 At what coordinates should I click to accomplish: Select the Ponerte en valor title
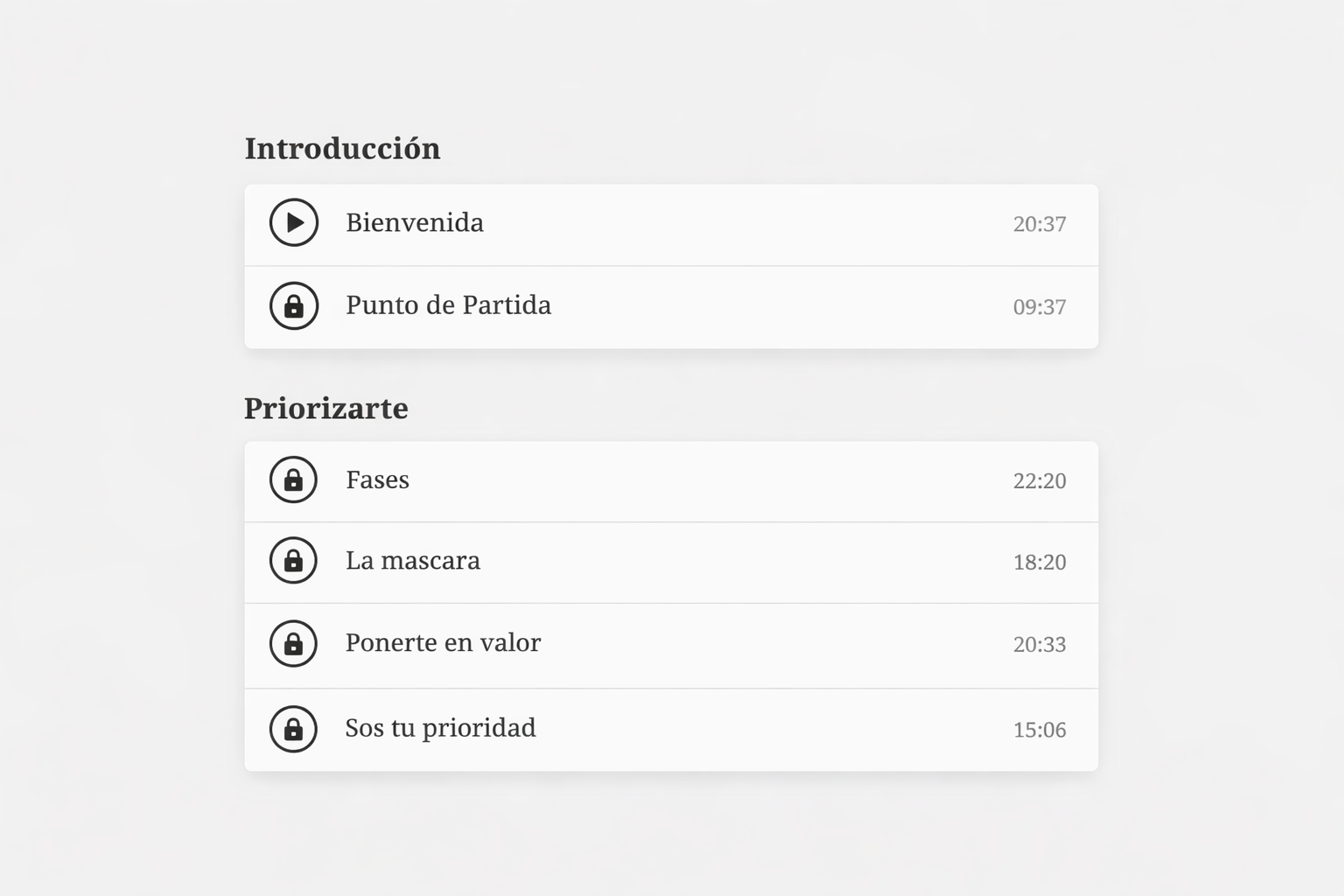pyautogui.click(x=443, y=643)
